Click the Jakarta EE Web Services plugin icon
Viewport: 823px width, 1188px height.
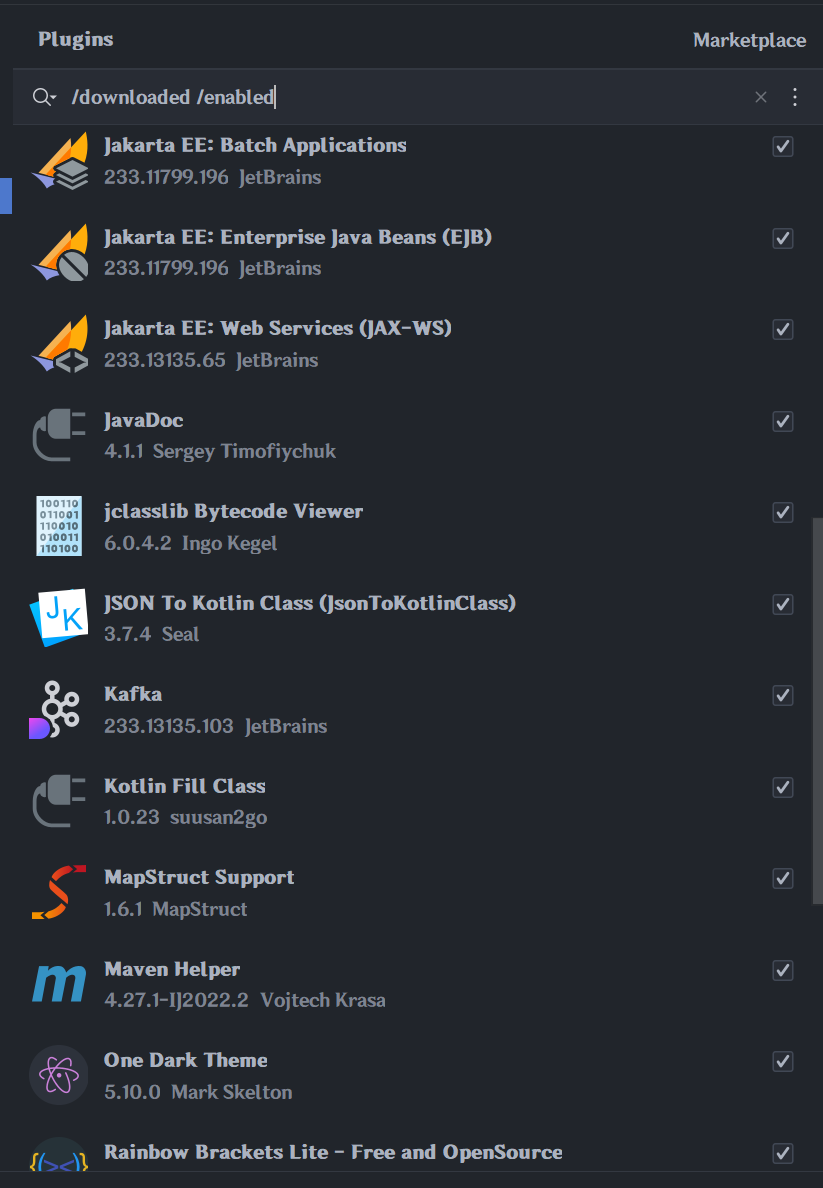[59, 344]
